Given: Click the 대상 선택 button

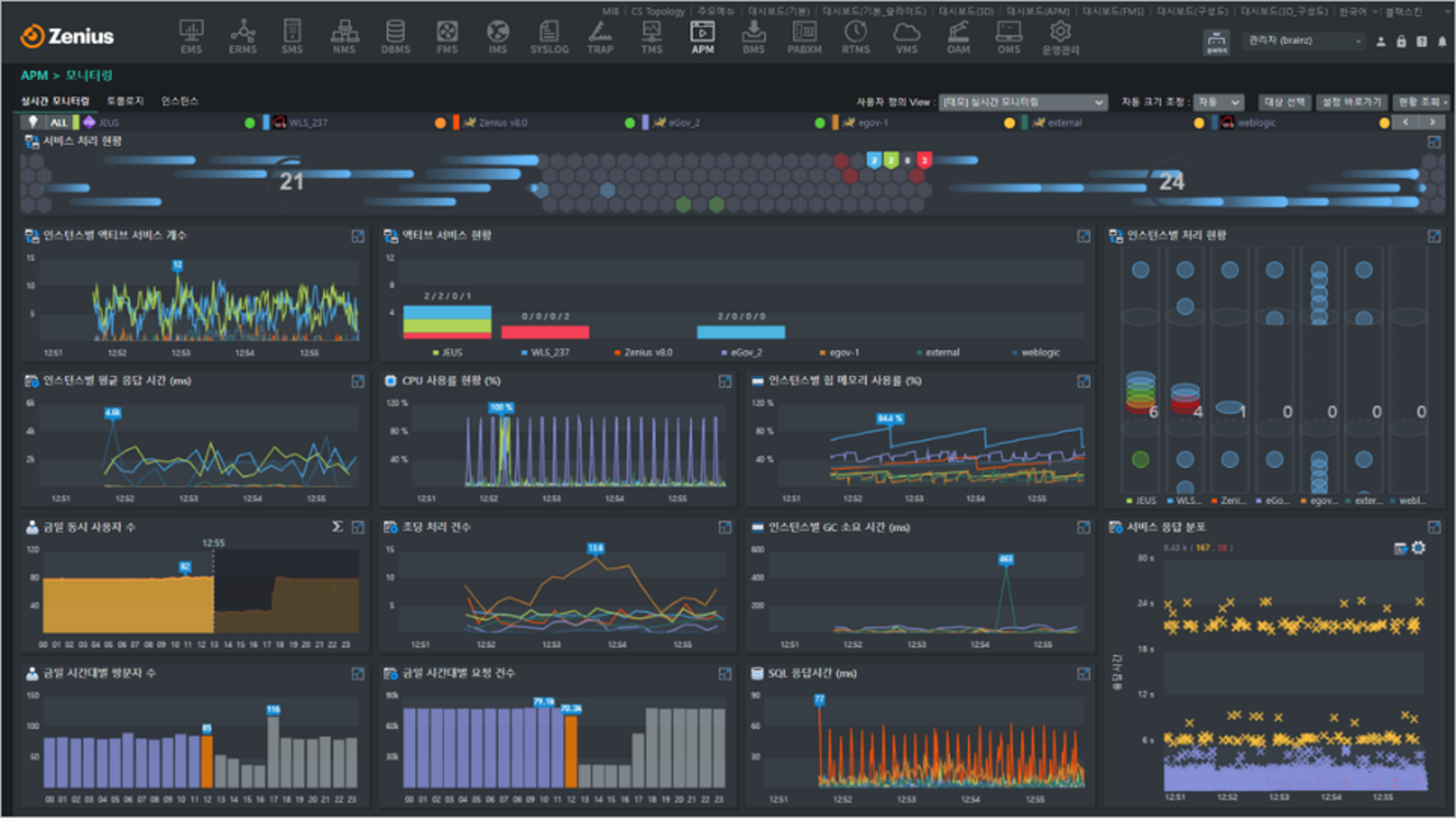Looking at the screenshot, I should (1284, 102).
